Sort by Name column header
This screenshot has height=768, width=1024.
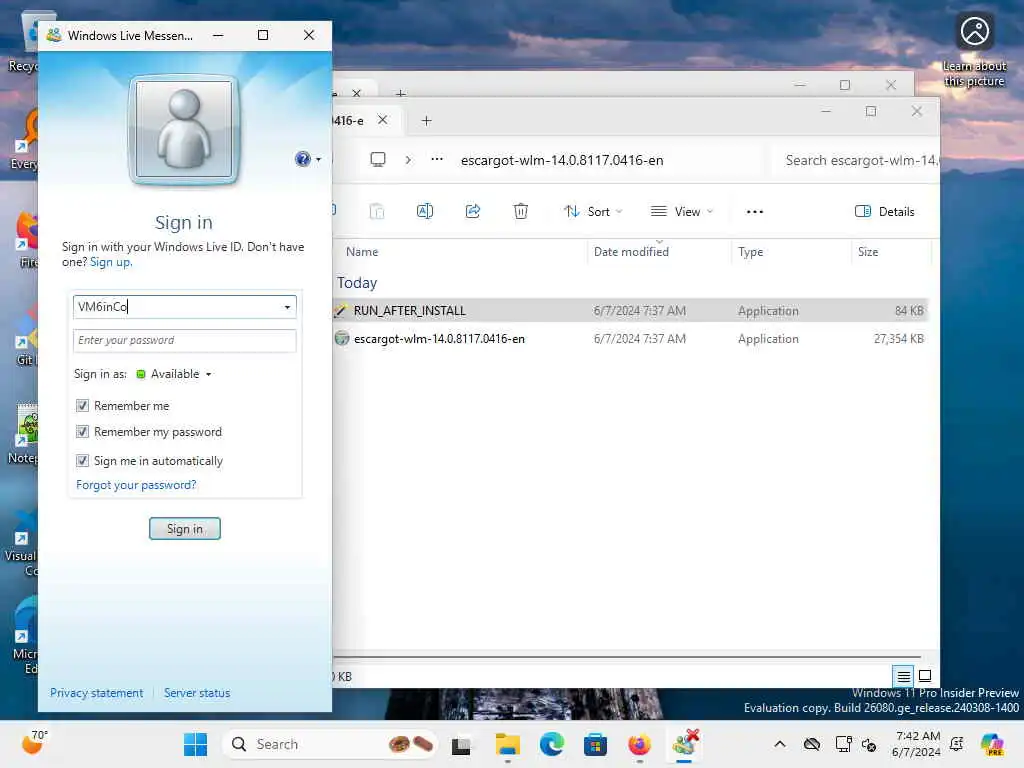(362, 251)
